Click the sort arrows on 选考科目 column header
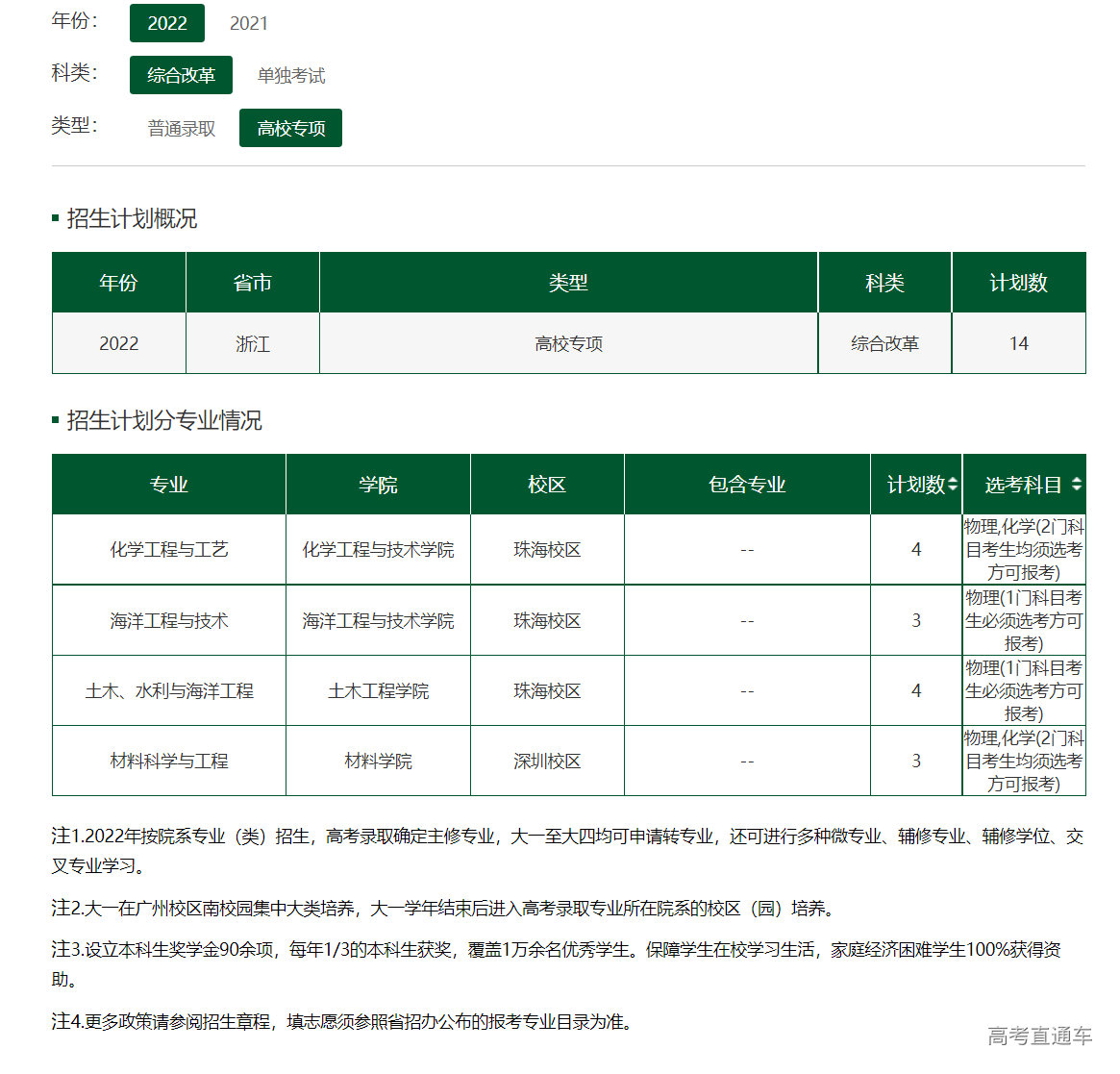Screen dimensions: 1120x1074 [1078, 484]
